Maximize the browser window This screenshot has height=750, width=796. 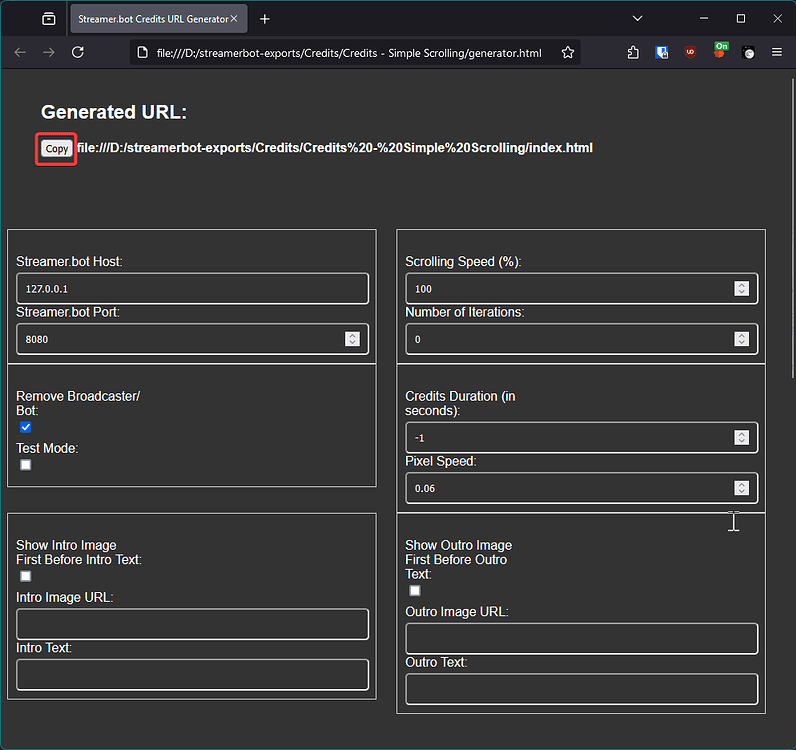(741, 19)
